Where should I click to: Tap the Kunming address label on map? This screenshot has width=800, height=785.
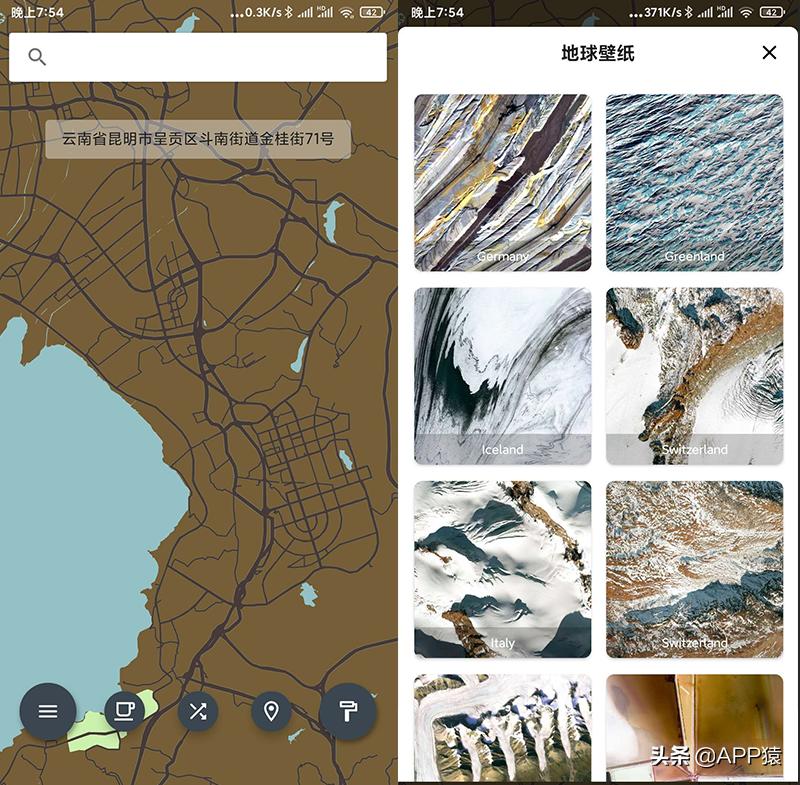click(x=198, y=139)
